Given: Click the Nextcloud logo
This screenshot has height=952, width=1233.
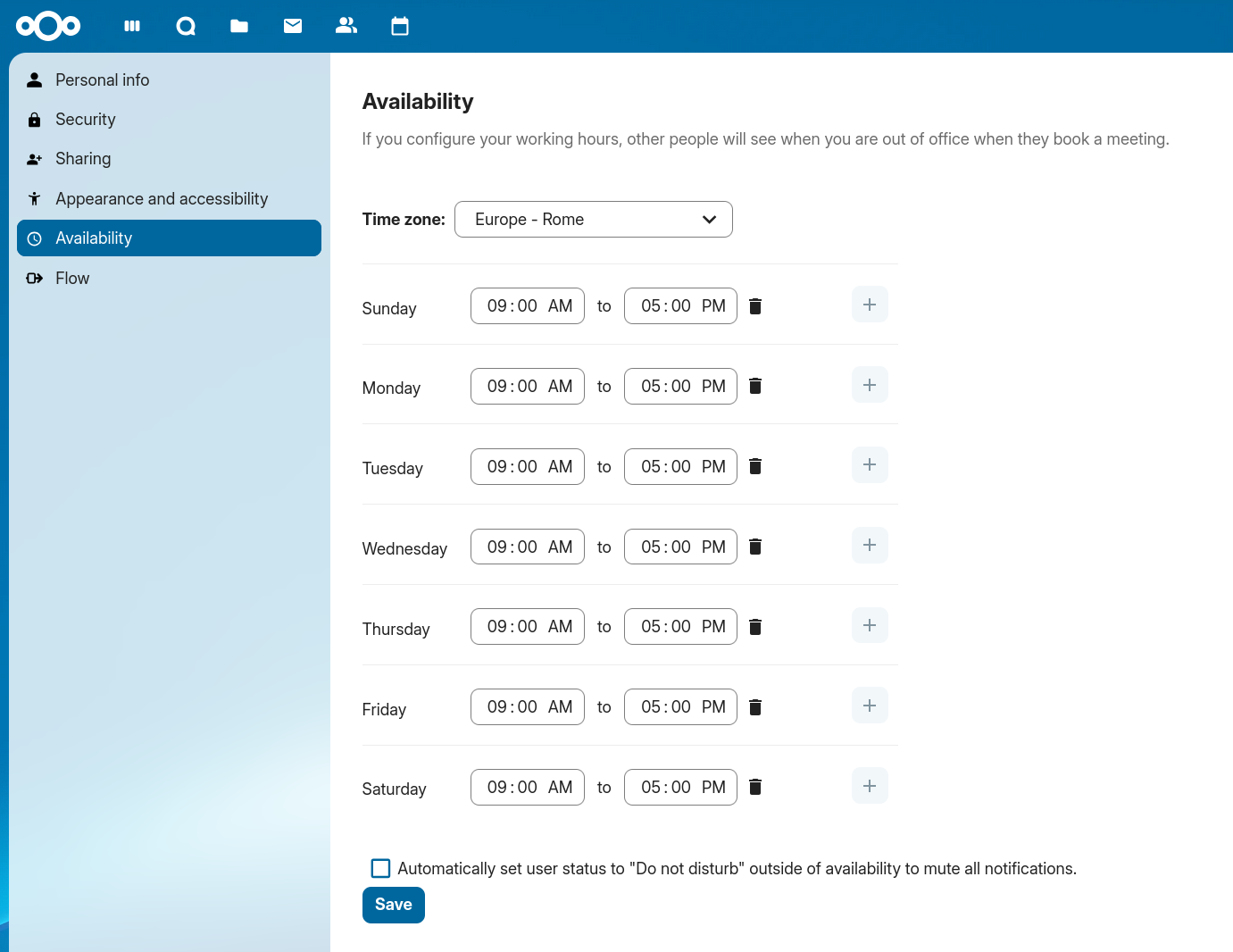Looking at the screenshot, I should pos(47,26).
